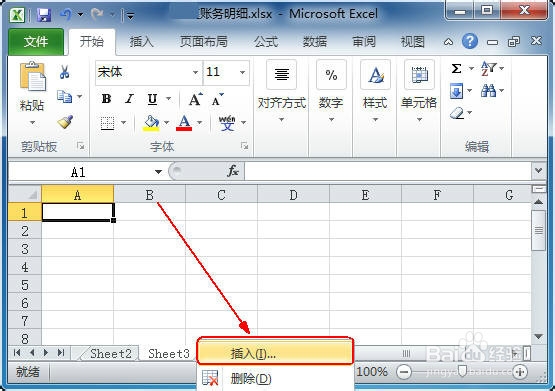Click the Save floppy disk icon
Viewport: 555px width, 391px height.
click(x=44, y=15)
